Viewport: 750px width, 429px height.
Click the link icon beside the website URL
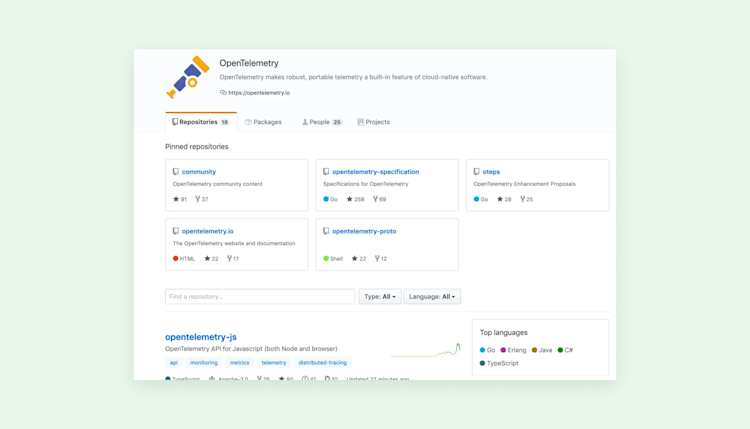pos(223,92)
